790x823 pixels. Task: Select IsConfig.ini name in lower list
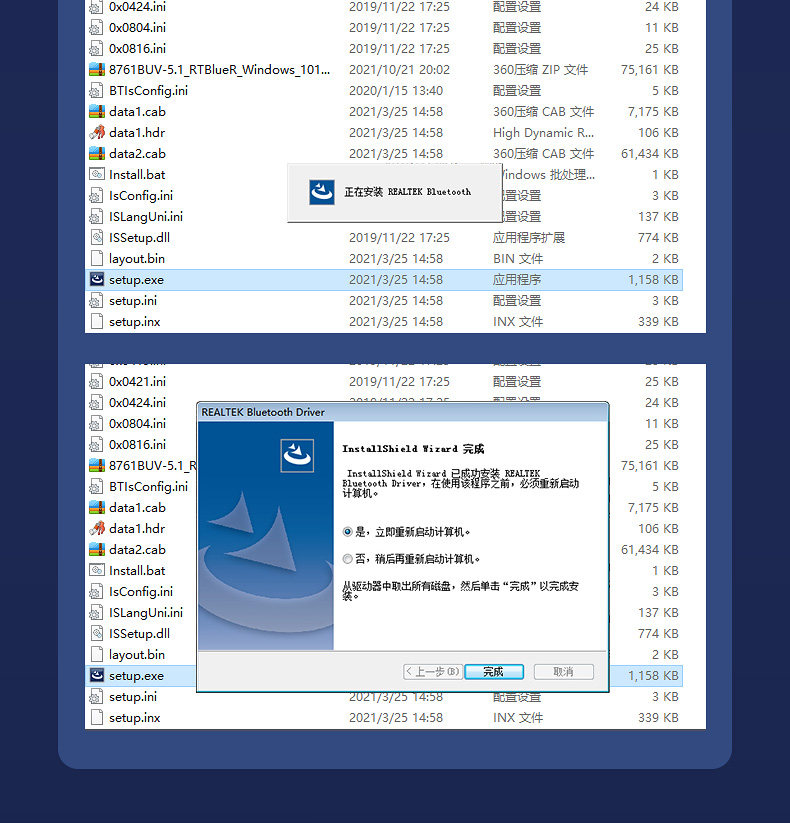(x=141, y=592)
